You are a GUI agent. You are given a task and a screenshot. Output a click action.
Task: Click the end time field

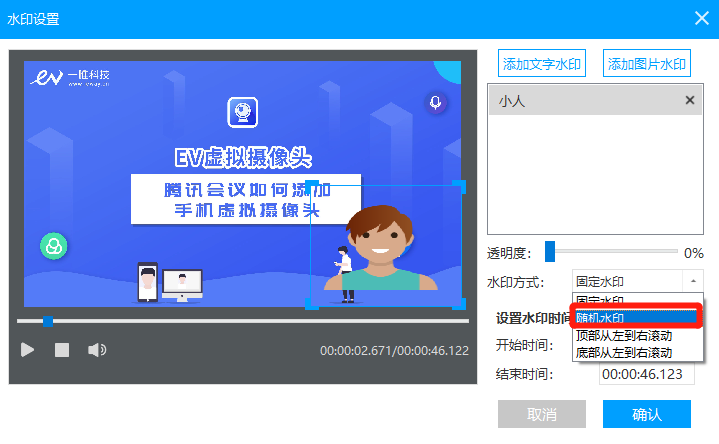click(x=647, y=374)
